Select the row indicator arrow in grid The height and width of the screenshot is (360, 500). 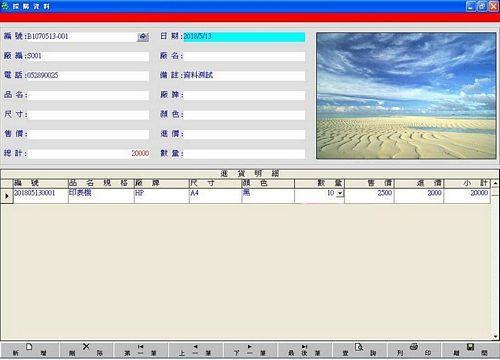(x=7, y=196)
